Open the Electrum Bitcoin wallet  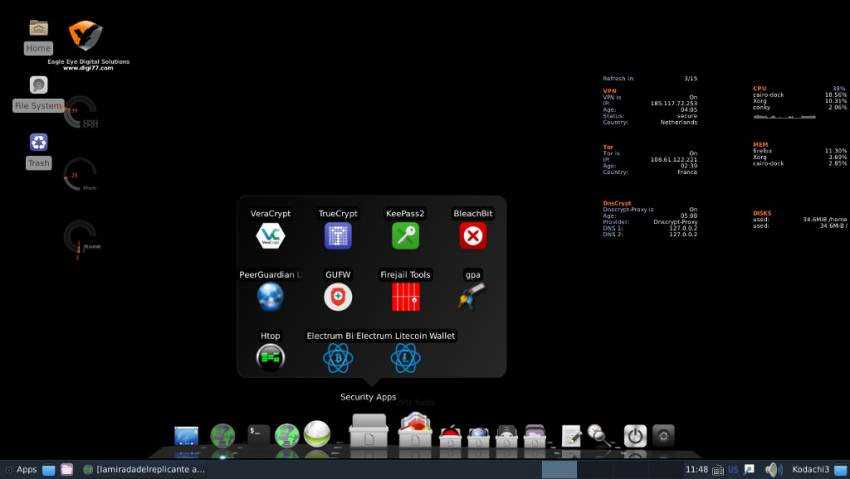click(338, 357)
